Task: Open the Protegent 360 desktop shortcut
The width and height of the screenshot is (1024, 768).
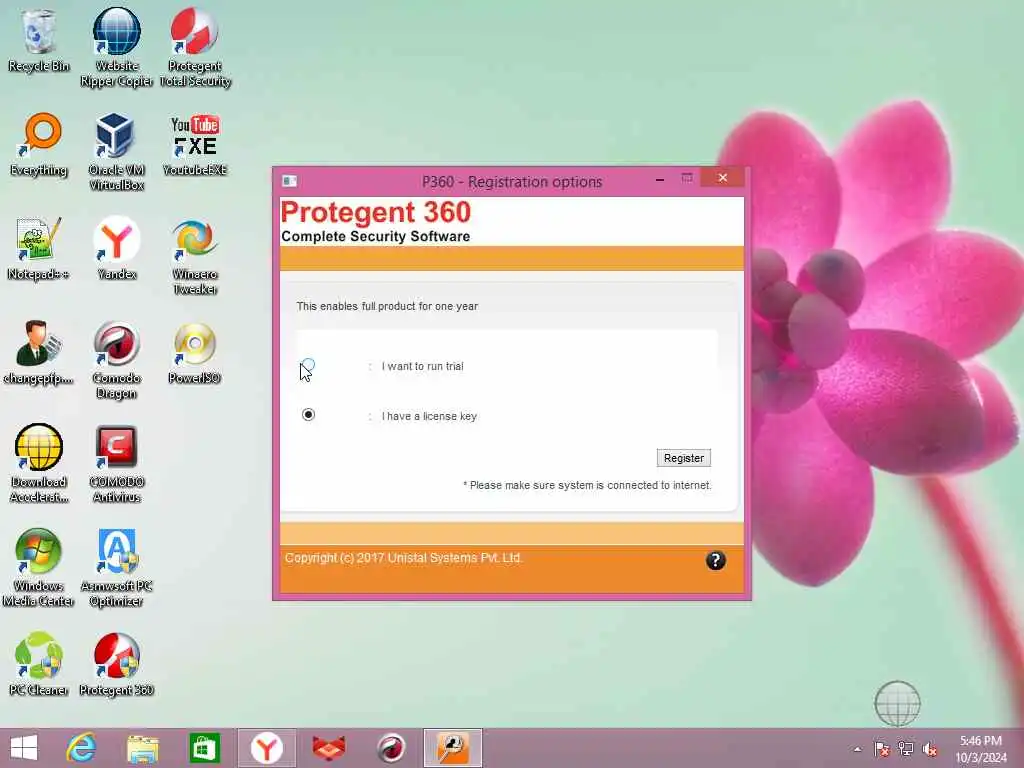Action: point(116,664)
